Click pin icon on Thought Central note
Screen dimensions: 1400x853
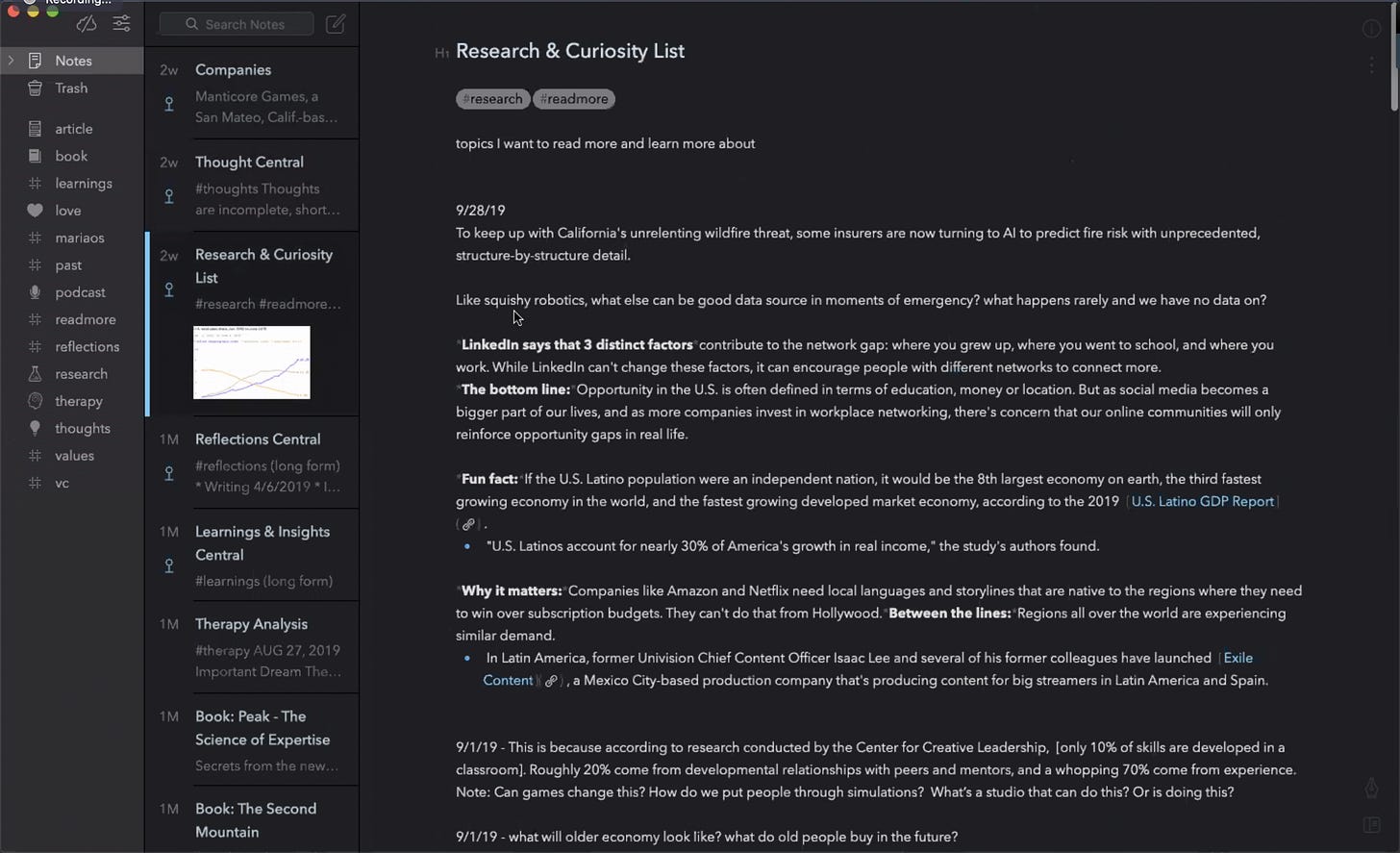(169, 196)
